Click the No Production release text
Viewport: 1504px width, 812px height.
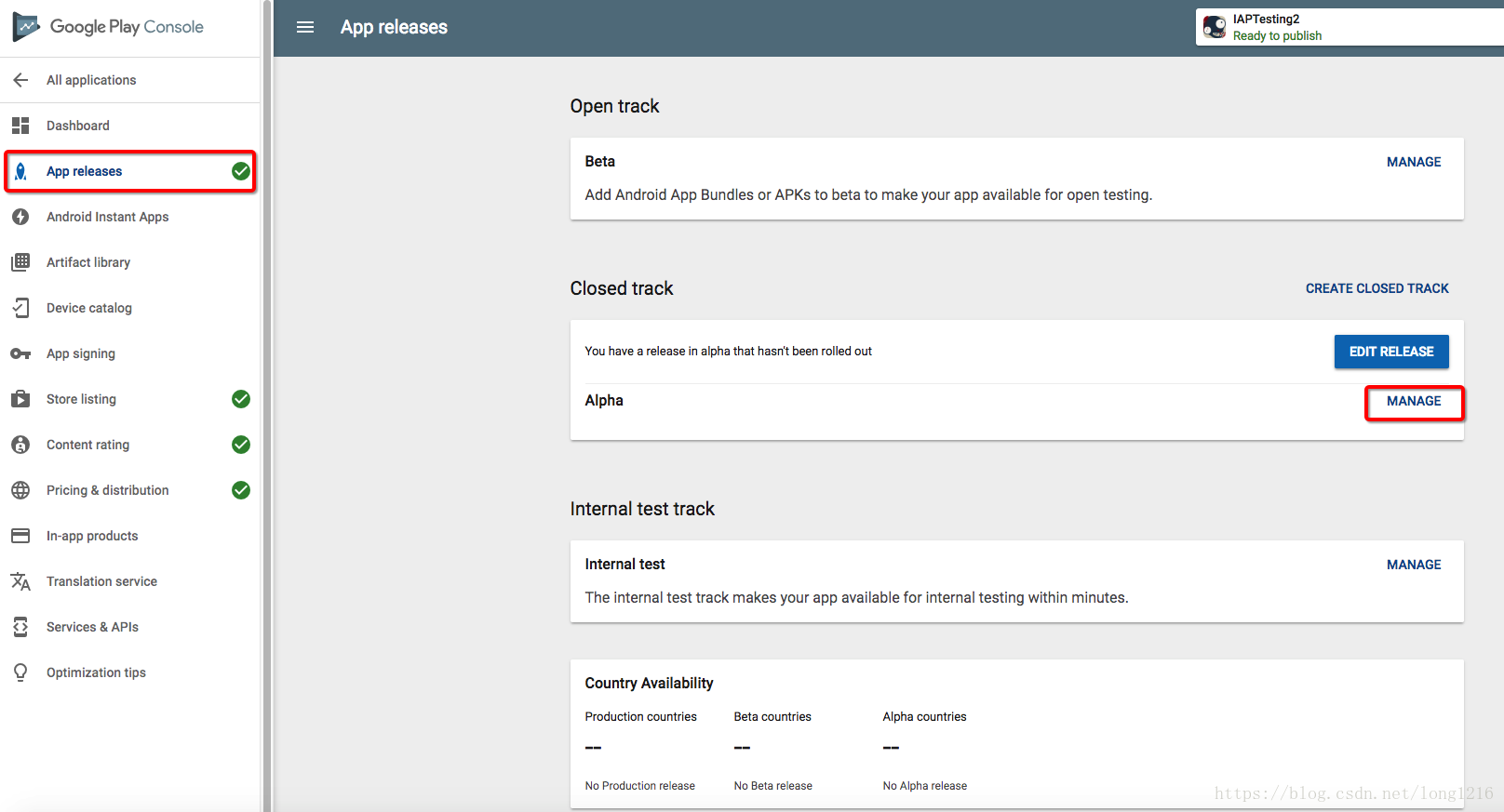pos(639,786)
